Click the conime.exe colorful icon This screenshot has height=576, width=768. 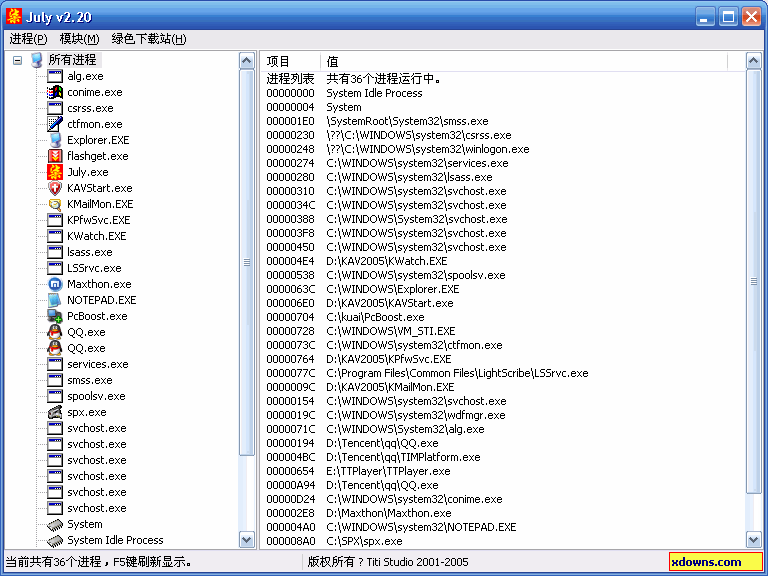tap(55, 92)
